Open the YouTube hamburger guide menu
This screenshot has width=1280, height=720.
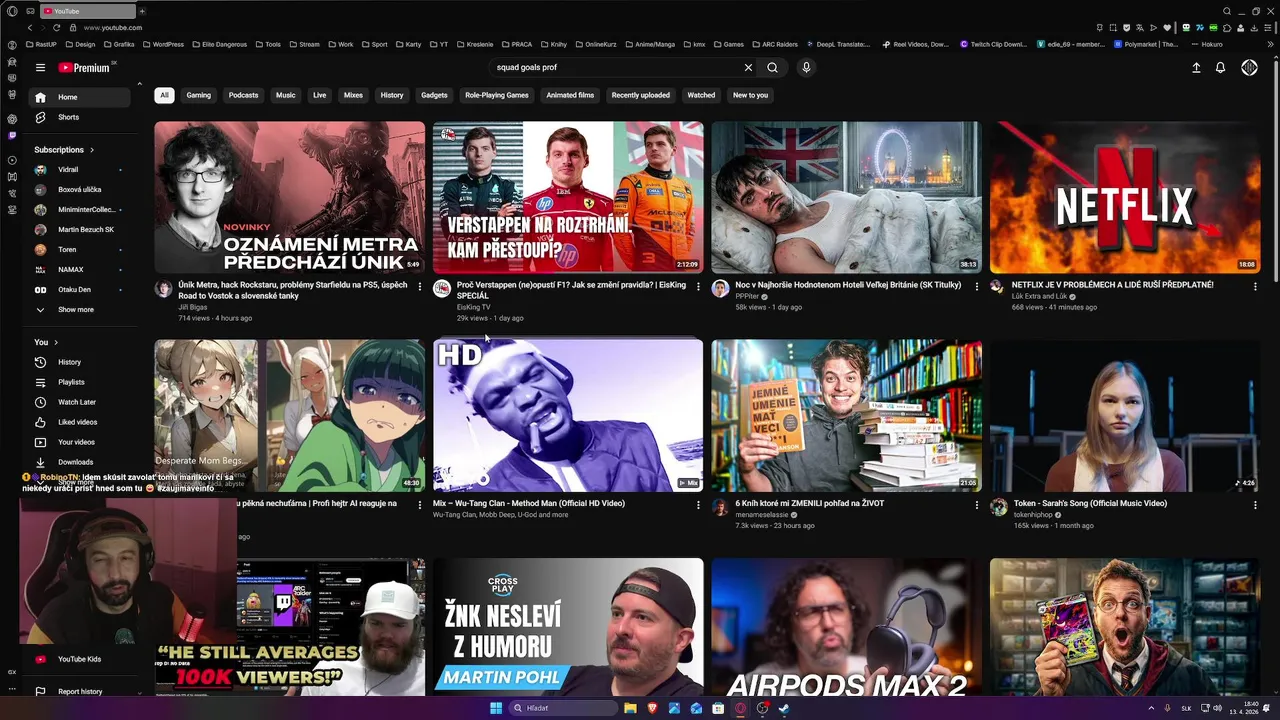click(x=40, y=68)
